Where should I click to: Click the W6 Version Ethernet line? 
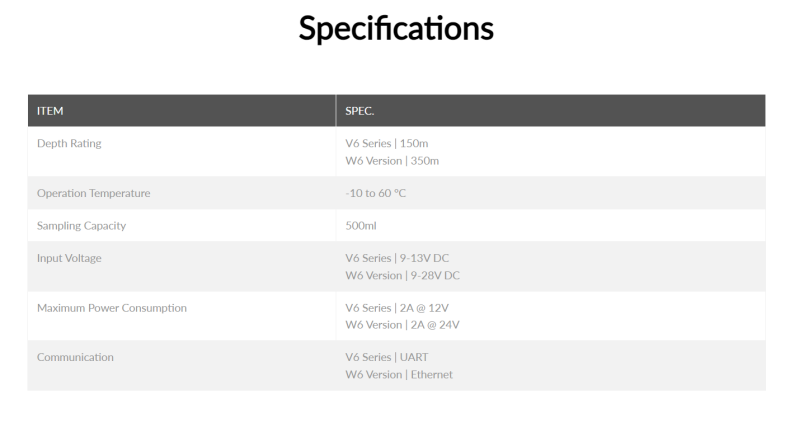399,374
